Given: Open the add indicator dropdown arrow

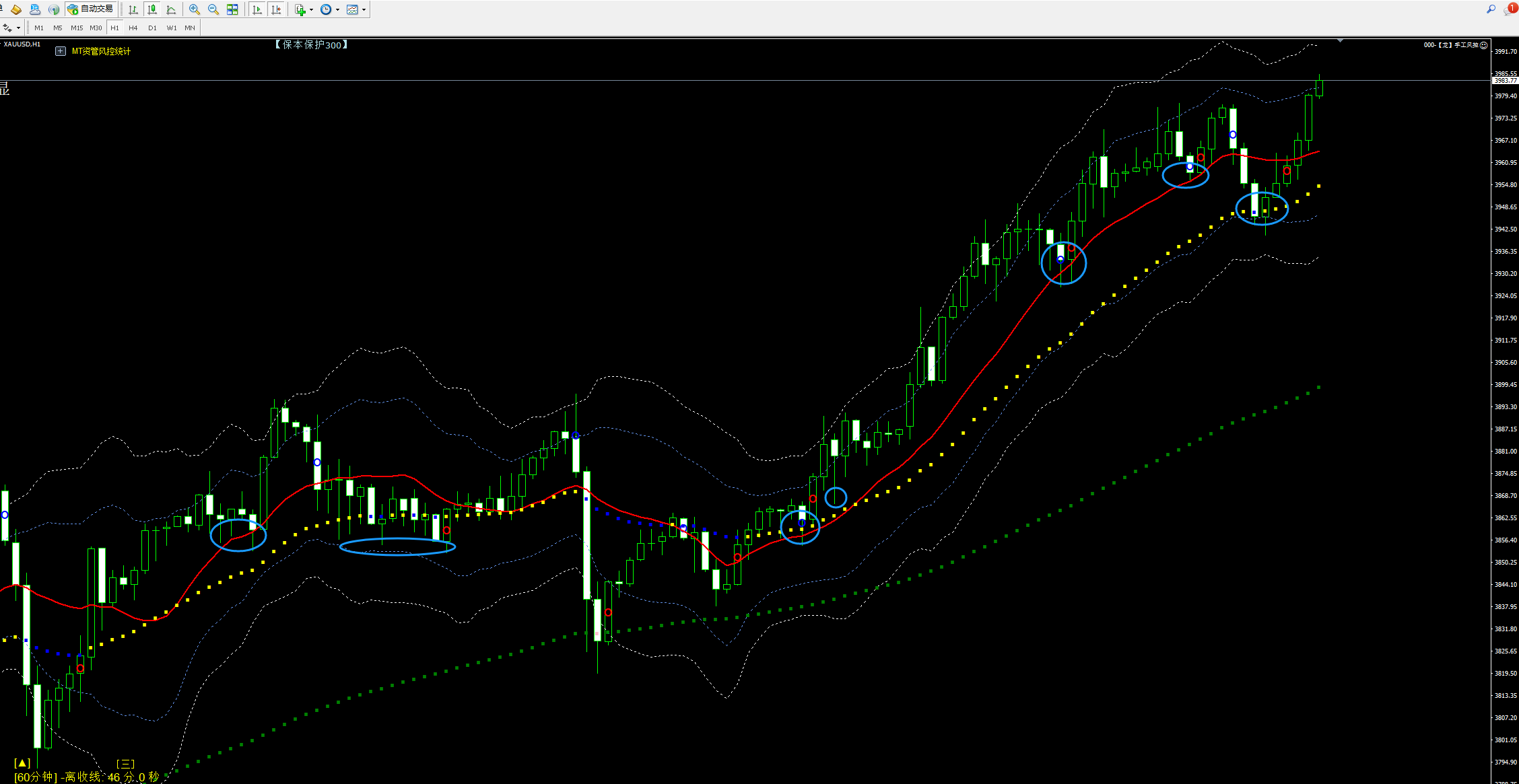Looking at the screenshot, I should 312,9.
